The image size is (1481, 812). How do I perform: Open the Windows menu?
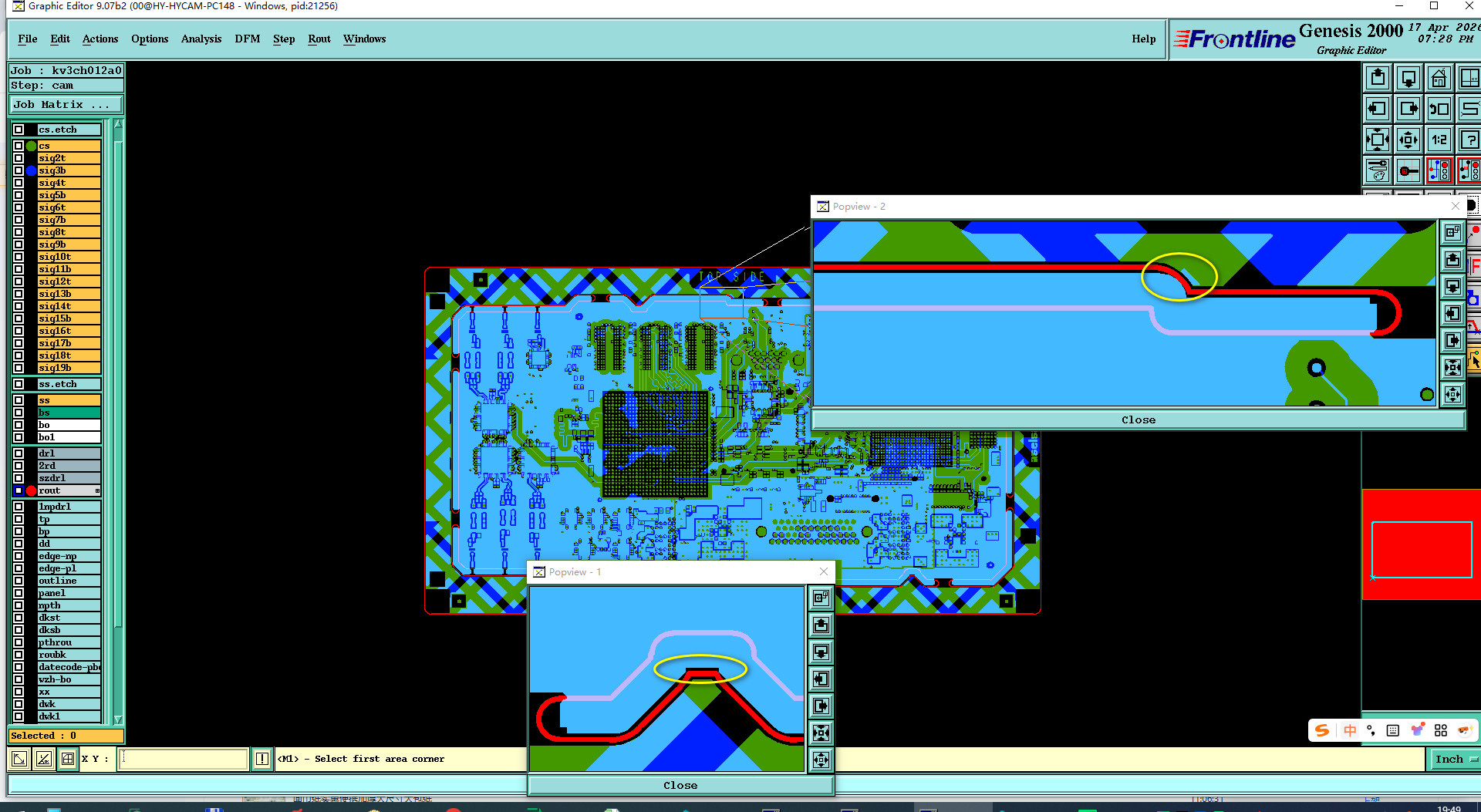(365, 39)
